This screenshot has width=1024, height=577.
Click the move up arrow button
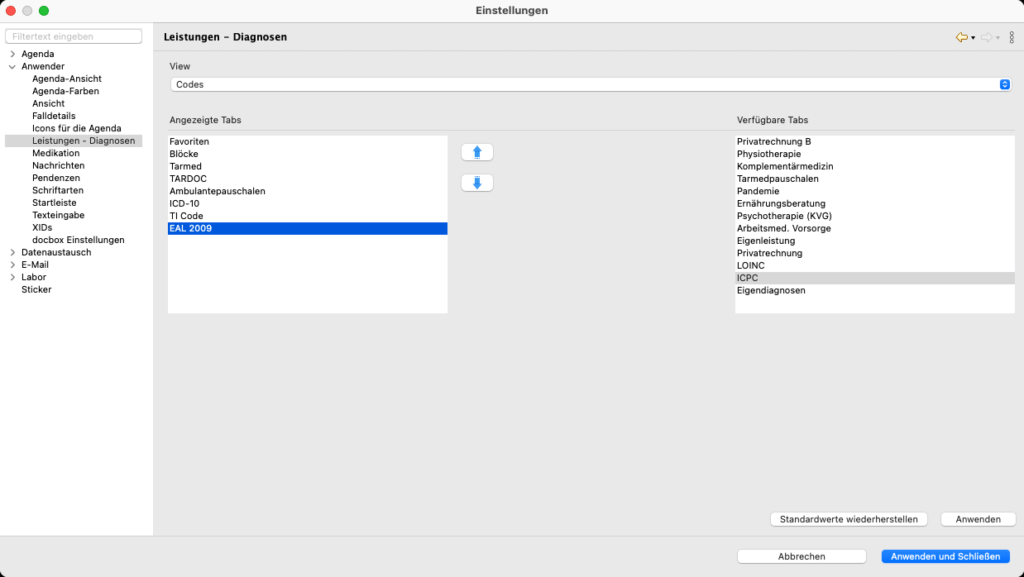coord(477,152)
